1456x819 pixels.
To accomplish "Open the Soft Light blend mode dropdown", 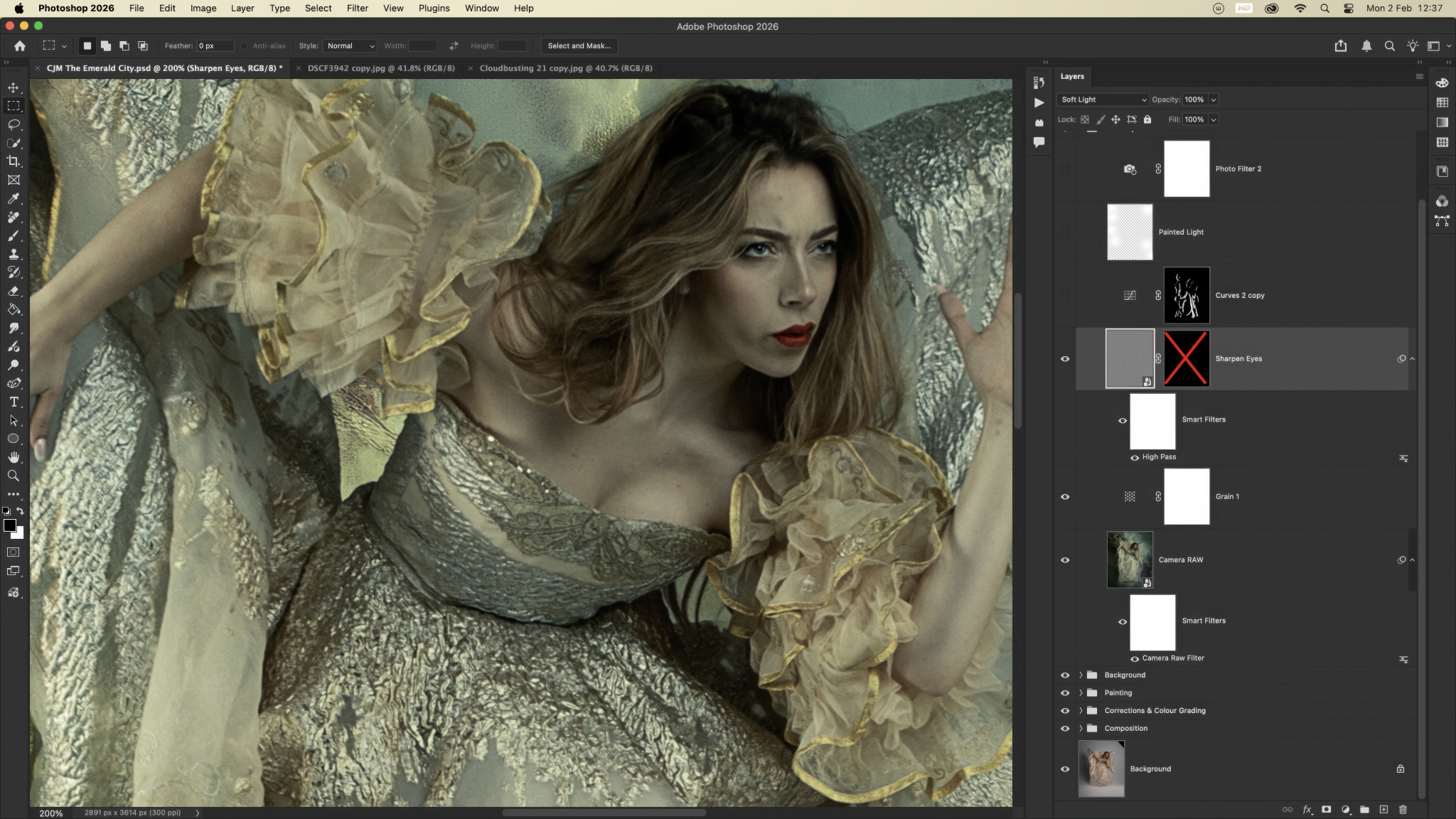I will [1103, 100].
